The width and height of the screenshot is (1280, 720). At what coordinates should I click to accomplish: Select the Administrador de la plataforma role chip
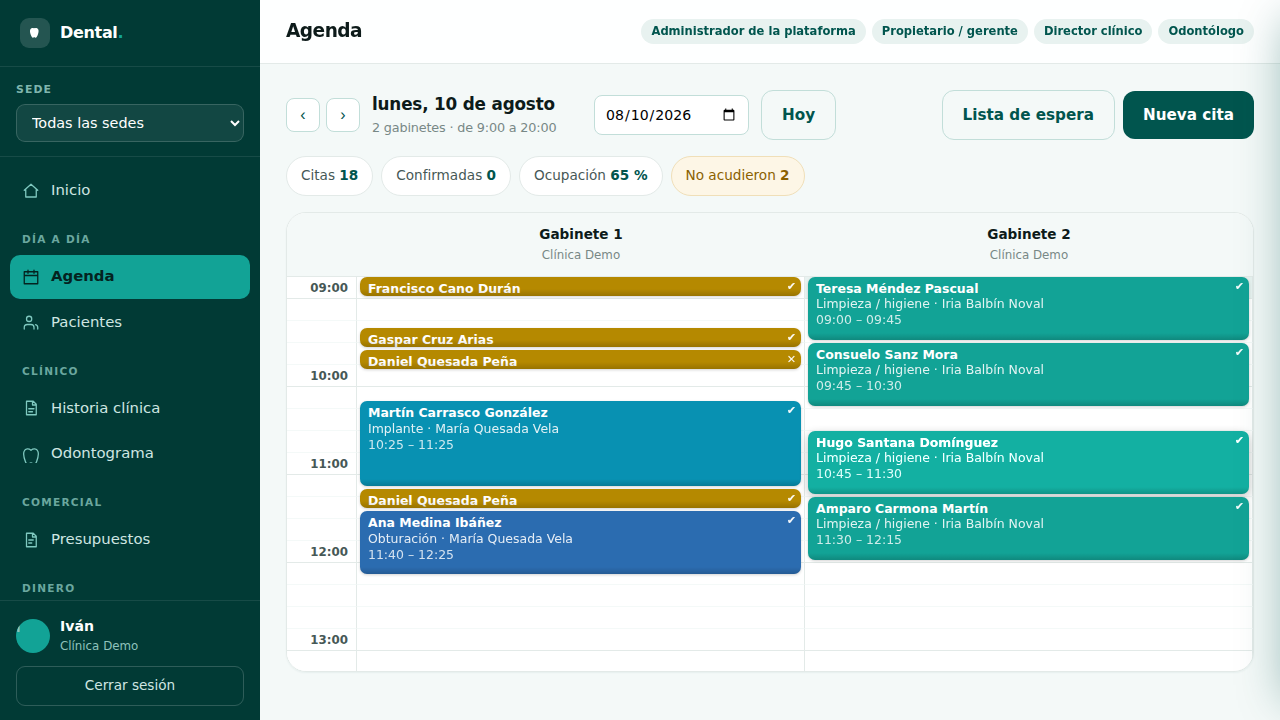point(753,31)
